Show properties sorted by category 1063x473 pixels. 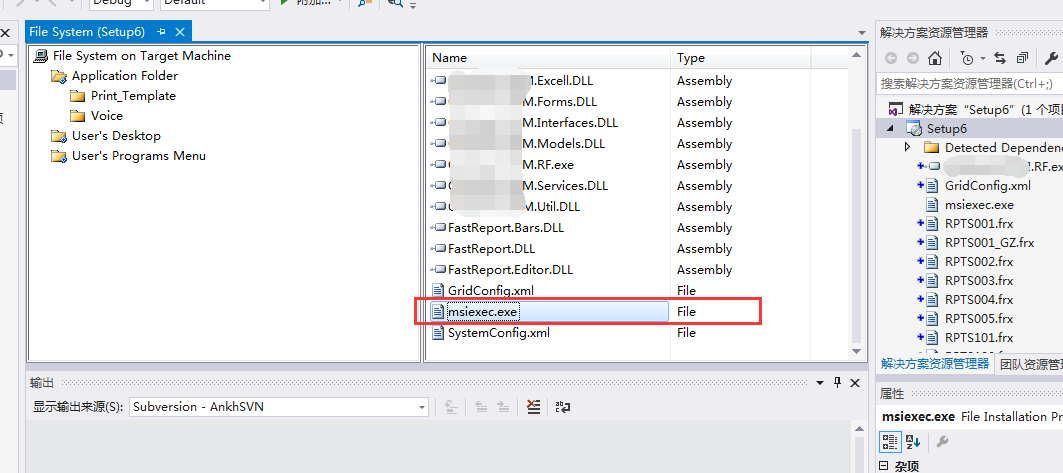point(891,442)
